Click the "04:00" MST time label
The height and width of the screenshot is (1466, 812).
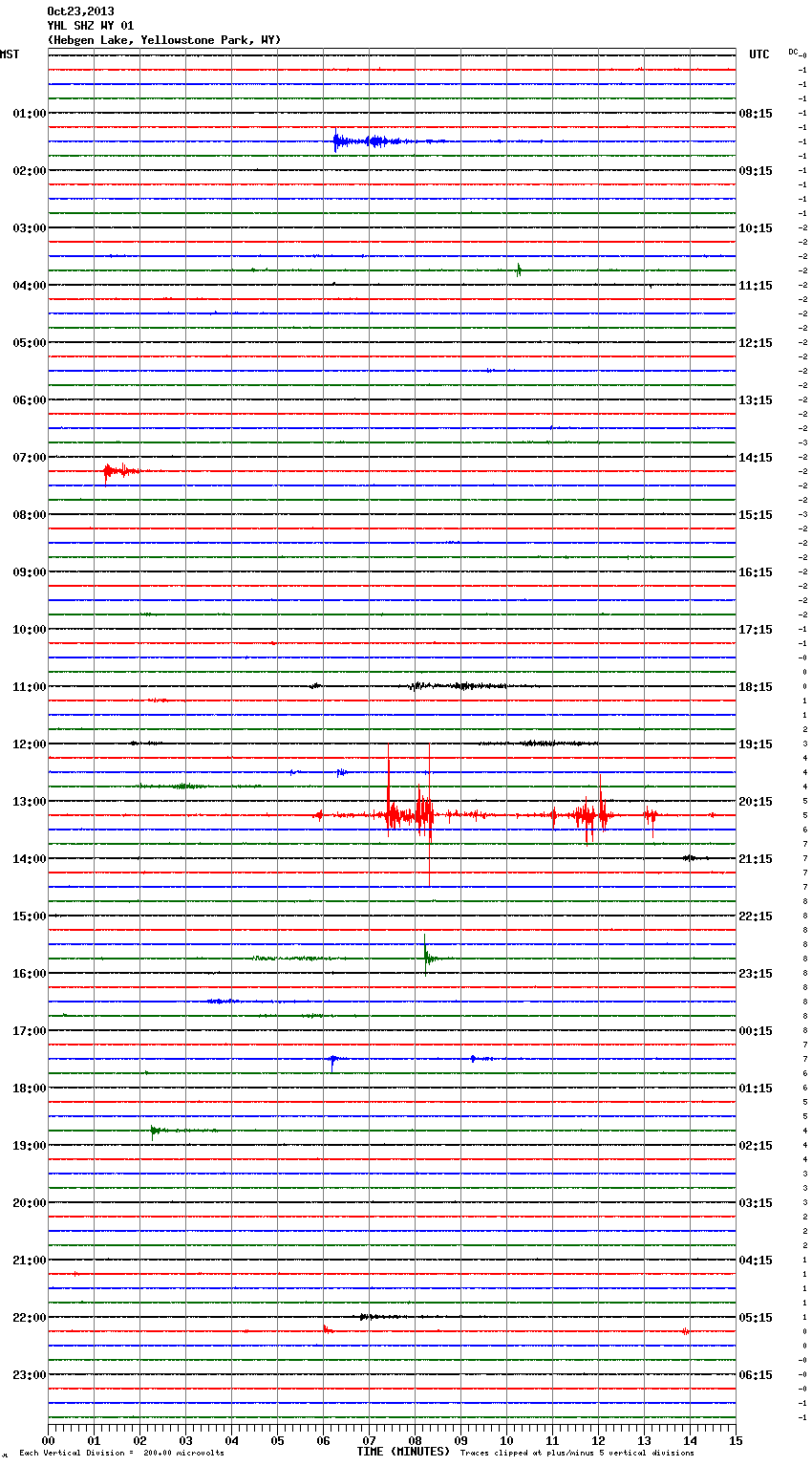tap(30, 286)
